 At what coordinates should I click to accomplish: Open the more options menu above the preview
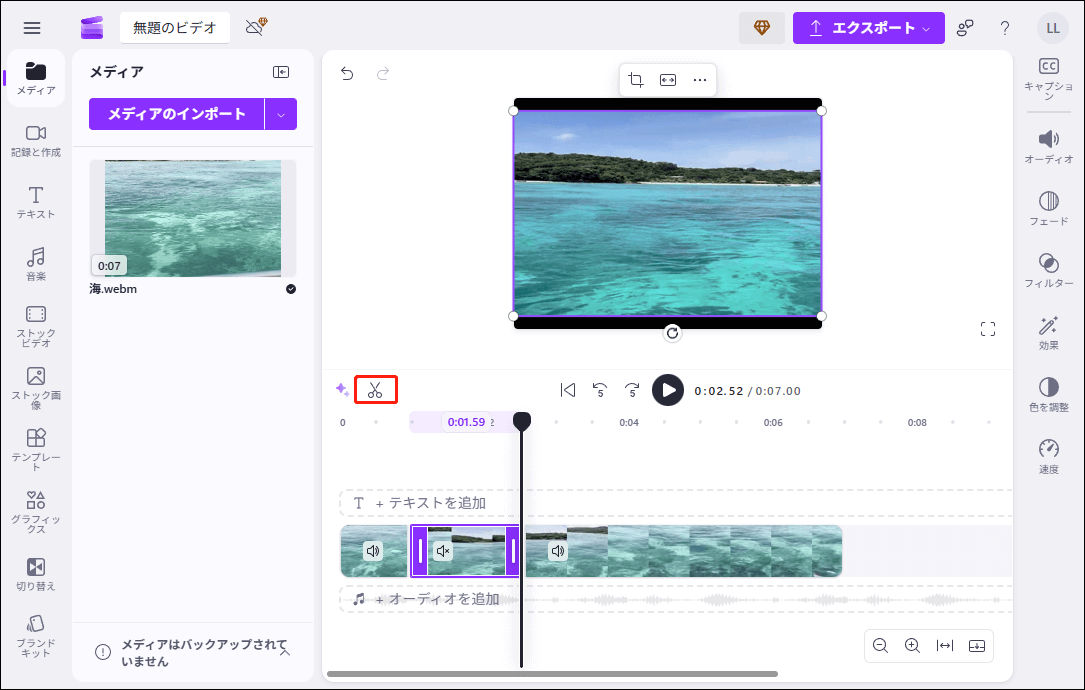click(699, 79)
